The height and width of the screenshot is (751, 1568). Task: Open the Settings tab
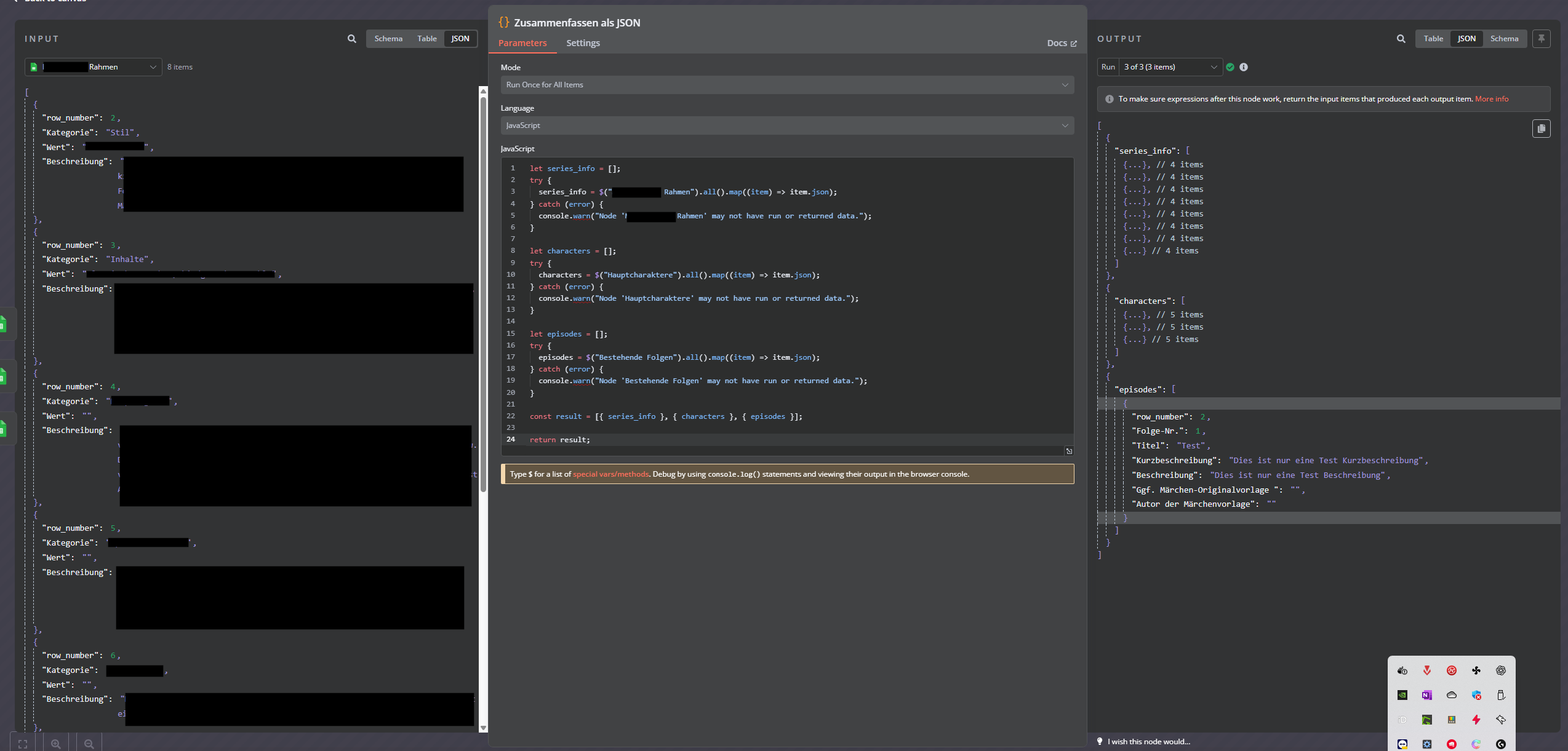[x=582, y=43]
